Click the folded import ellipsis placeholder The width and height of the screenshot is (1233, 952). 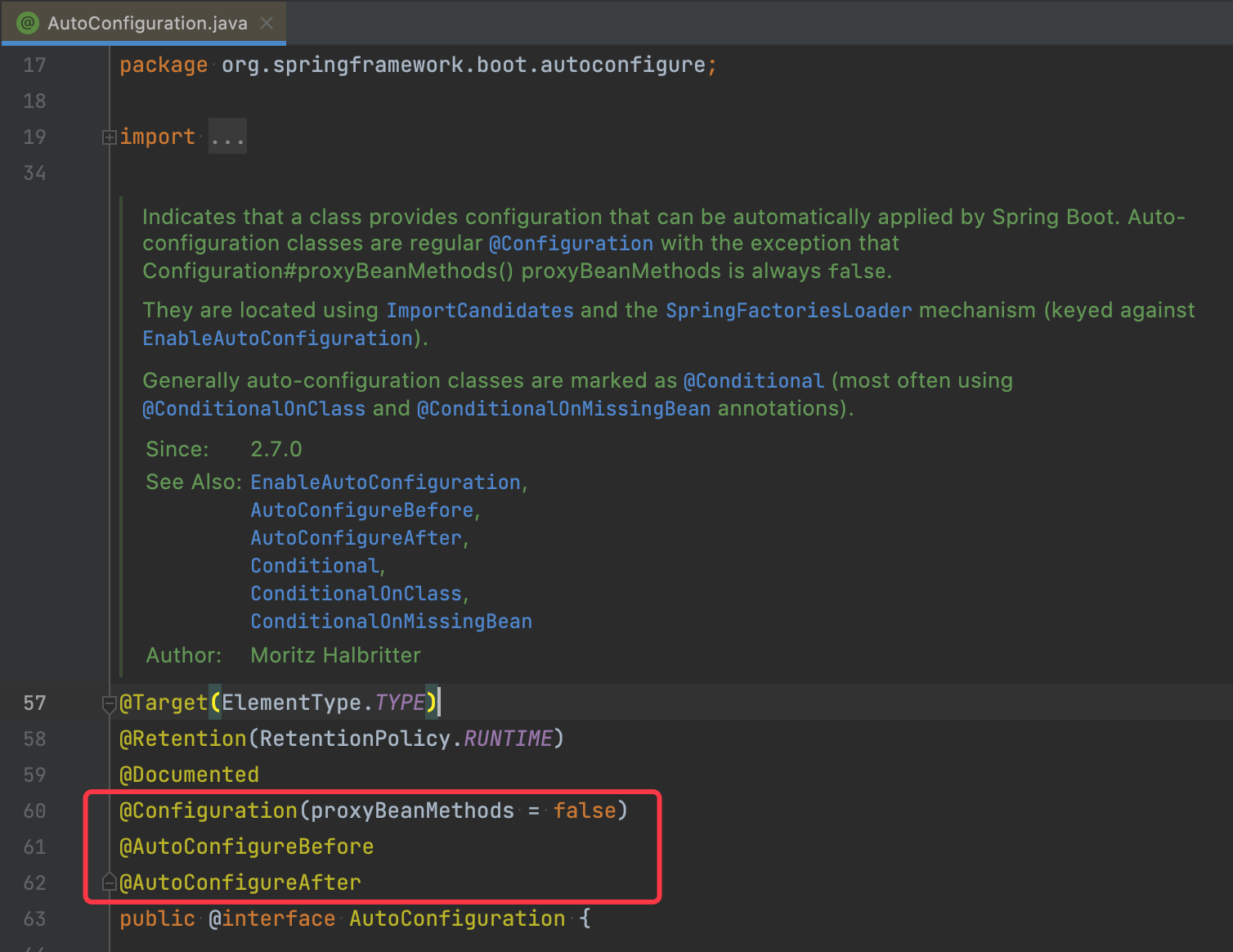pos(227,137)
